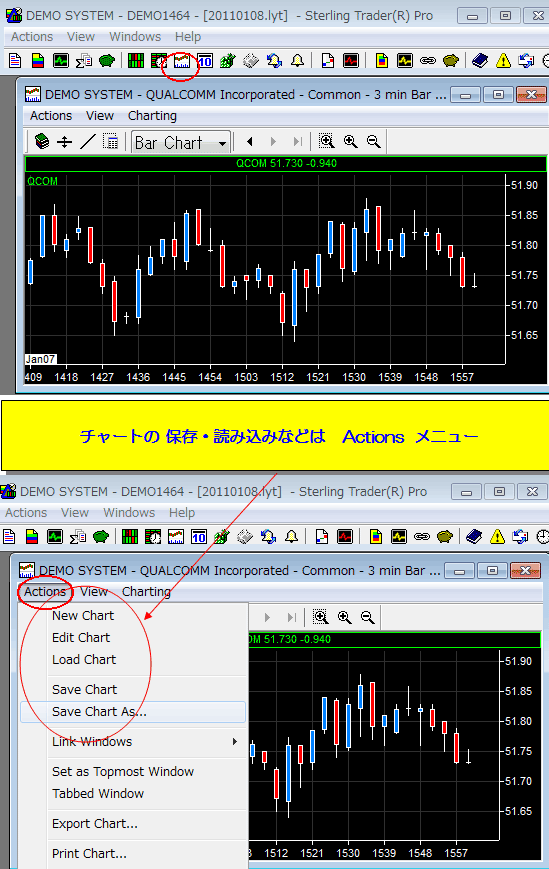549x869 pixels.
Task: Click the keyboard icon in the upper main toolbar
Action: tap(251, 60)
